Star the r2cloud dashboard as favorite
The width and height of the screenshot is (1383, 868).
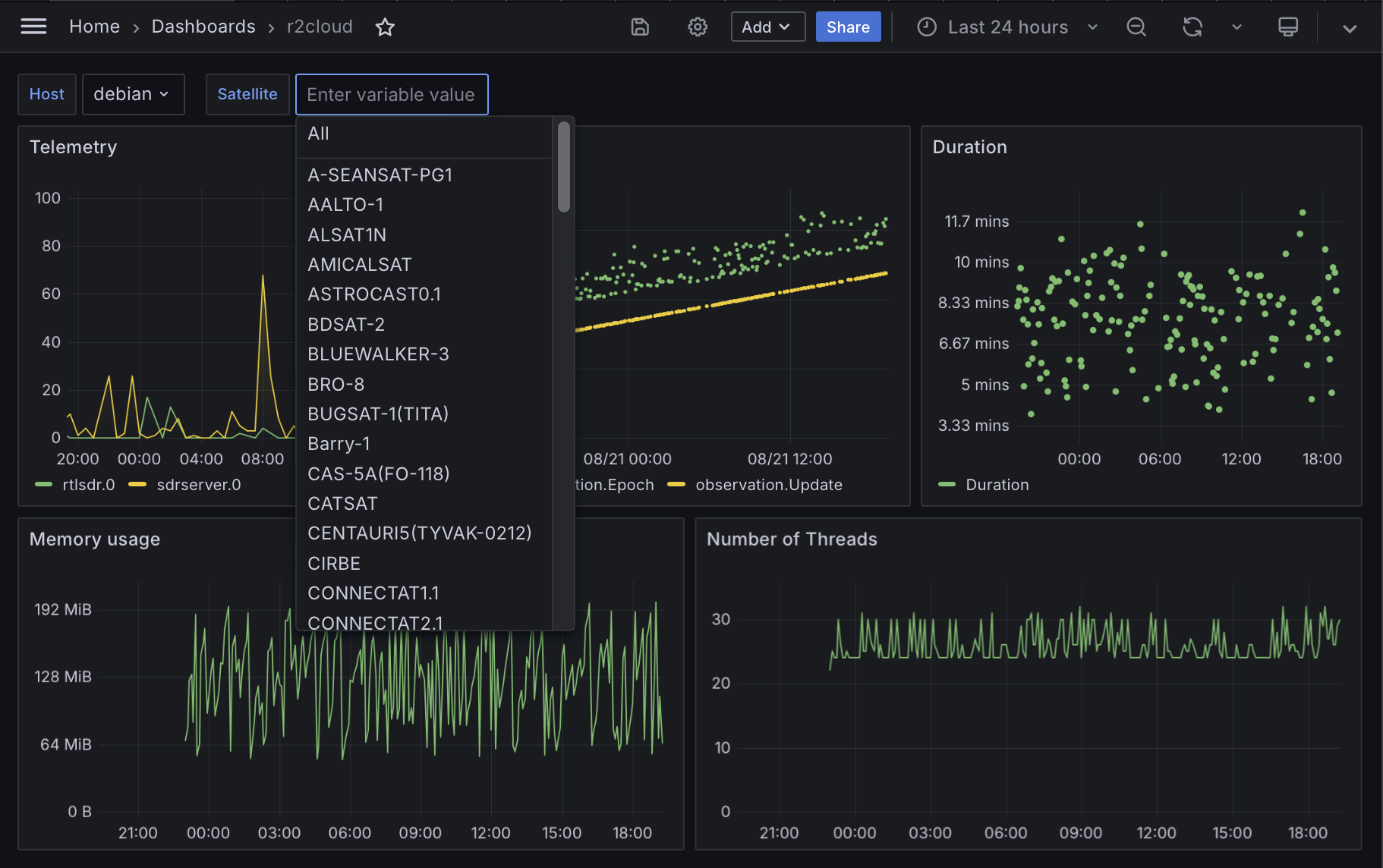pos(385,27)
